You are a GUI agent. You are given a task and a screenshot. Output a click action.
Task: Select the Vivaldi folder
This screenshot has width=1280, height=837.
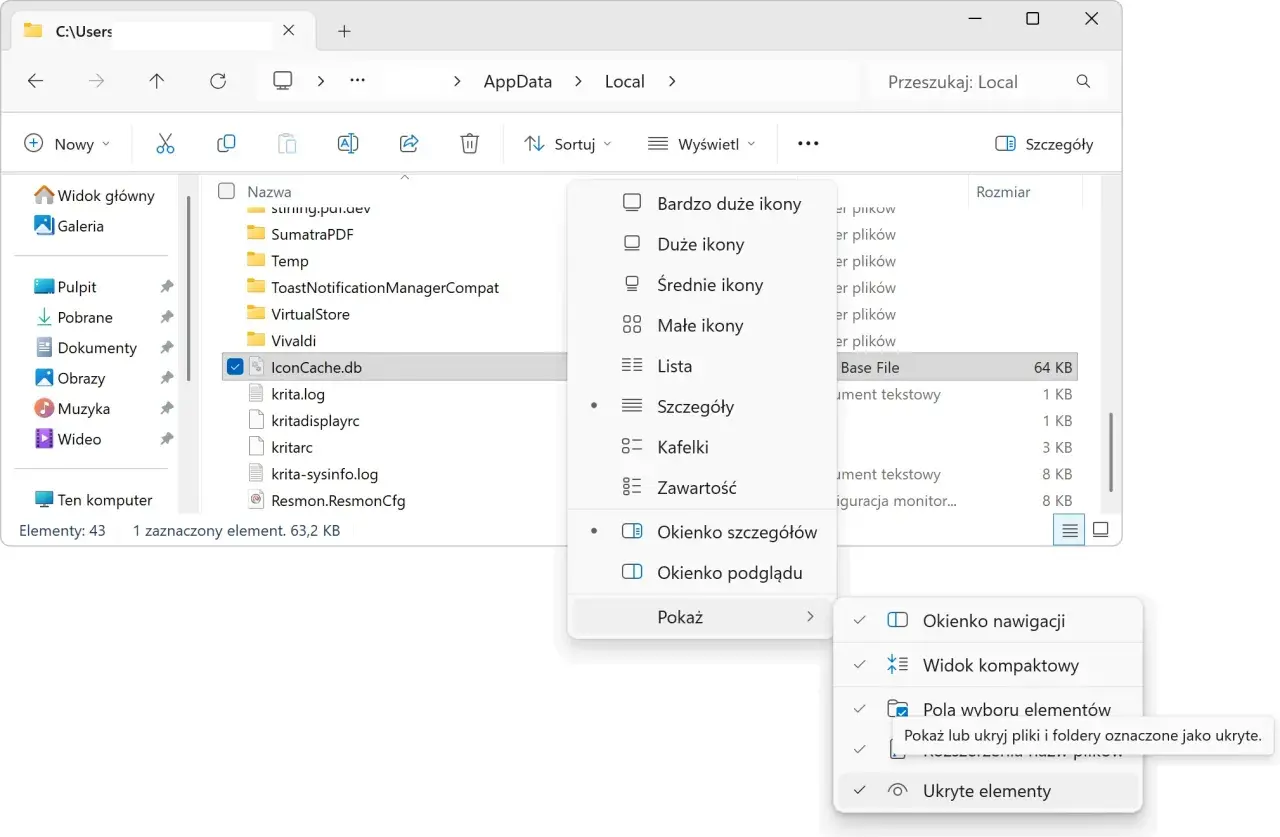coord(293,340)
